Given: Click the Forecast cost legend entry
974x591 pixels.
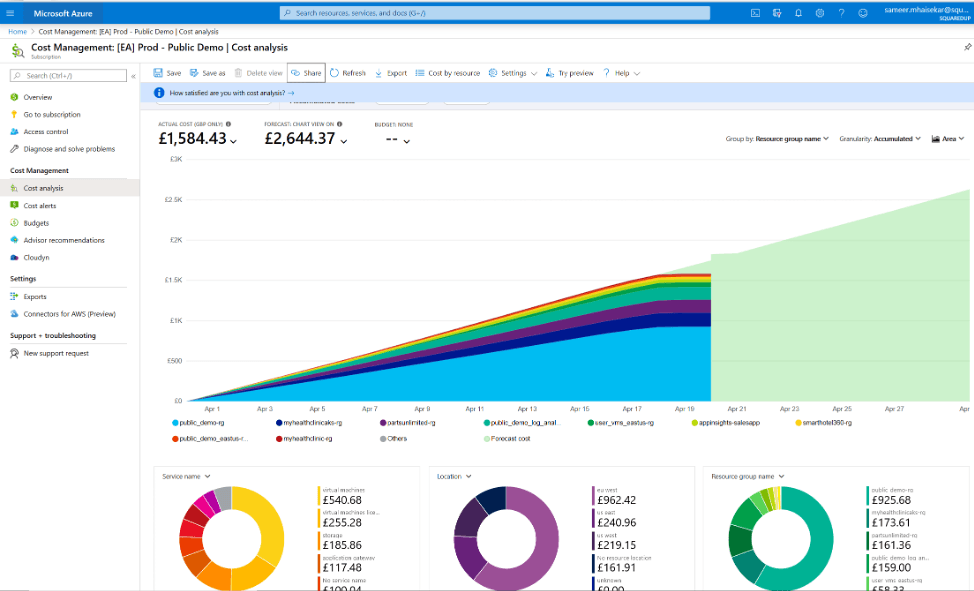Looking at the screenshot, I should 507,439.
